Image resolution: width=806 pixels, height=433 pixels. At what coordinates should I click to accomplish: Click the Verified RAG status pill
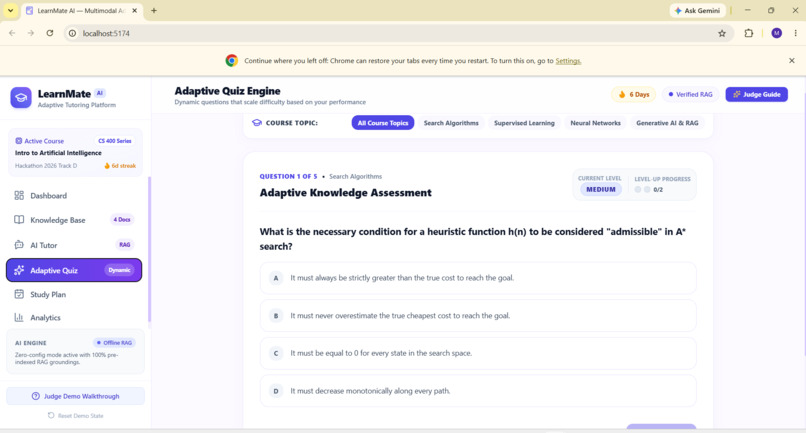(x=690, y=95)
